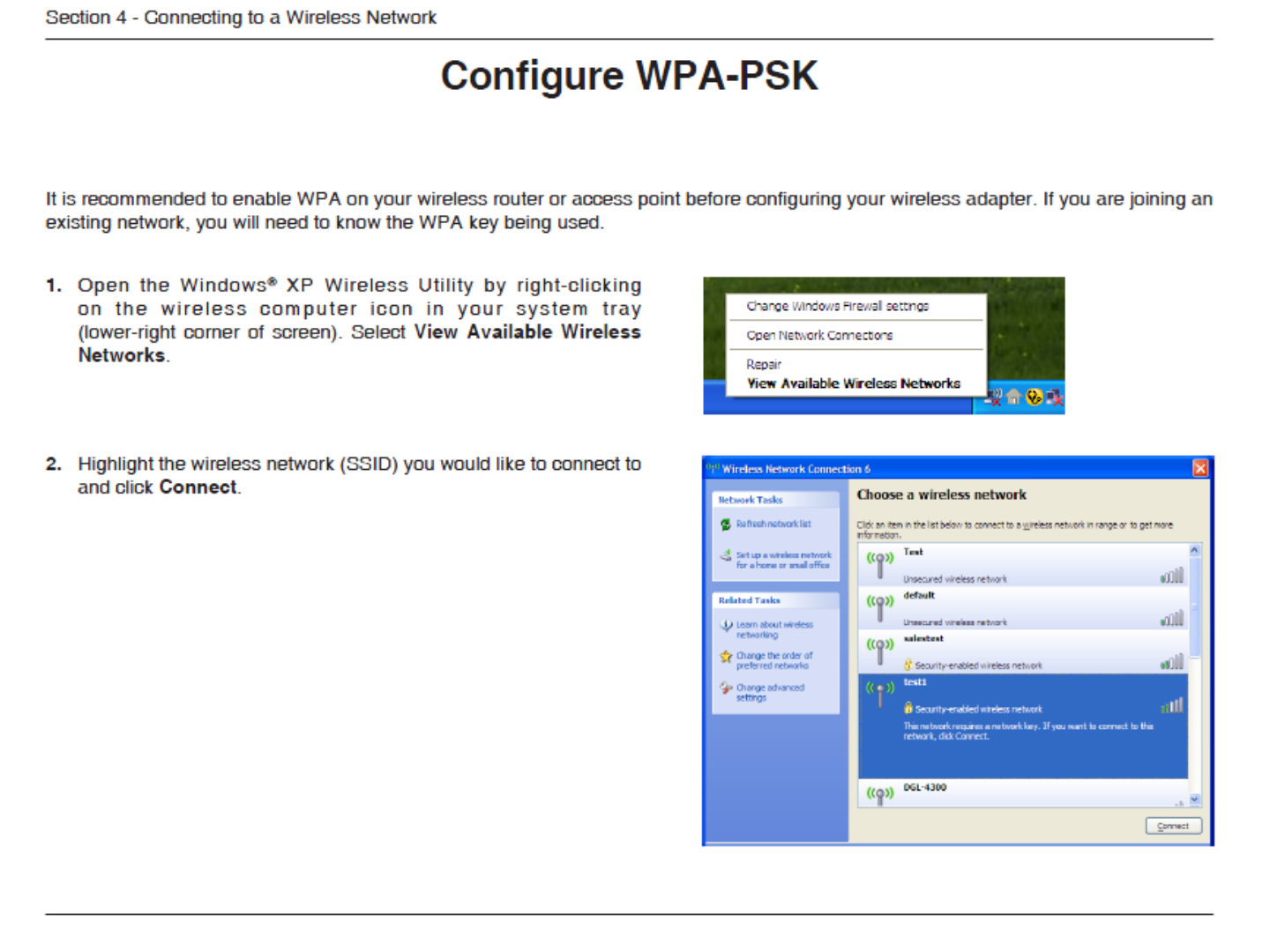The width and height of the screenshot is (1270, 952).
Task: Click the antenna icon of the default network
Action: tap(879, 608)
